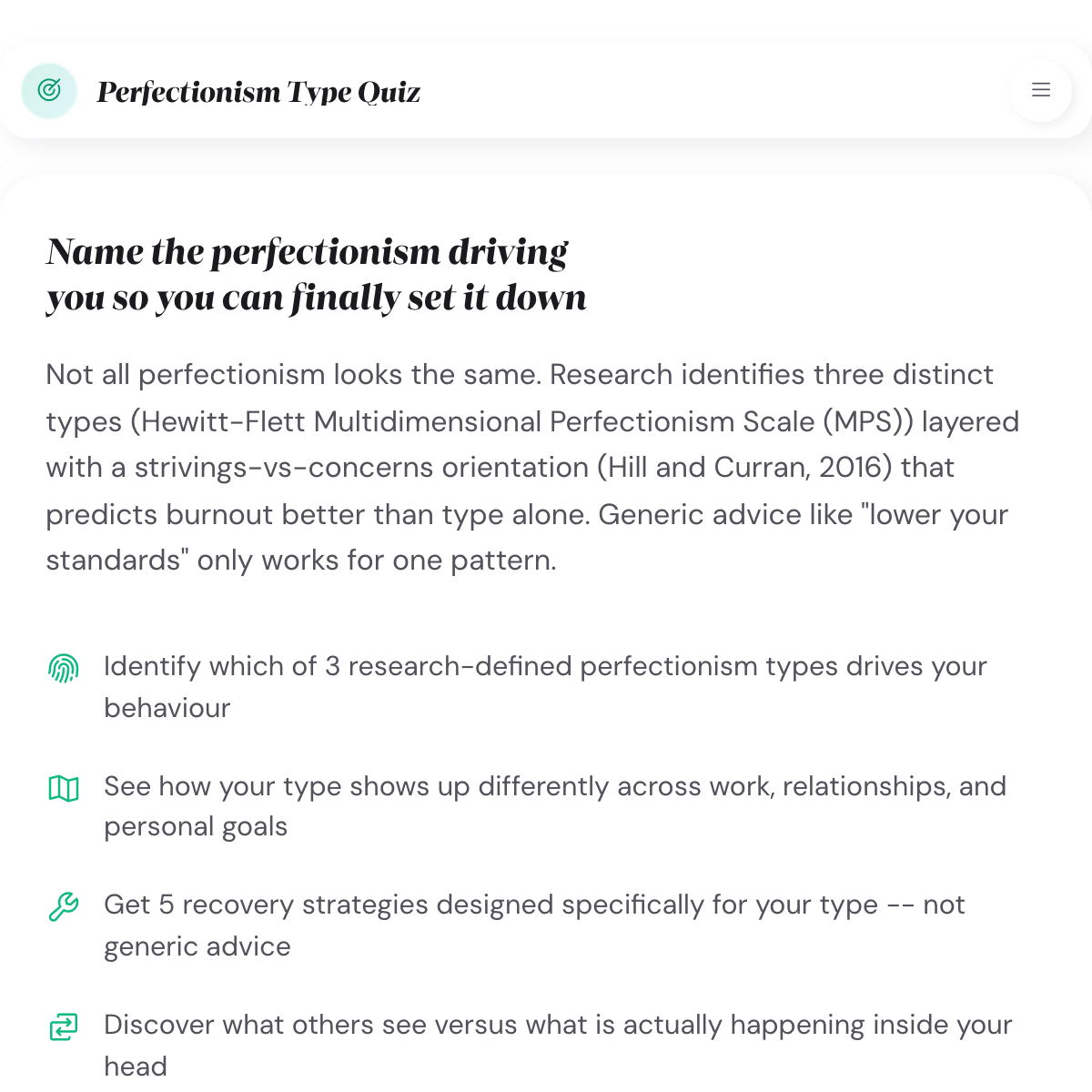Click the repeat icon beside the discover benefit
This screenshot has height=1092, width=1092.
(63, 1026)
